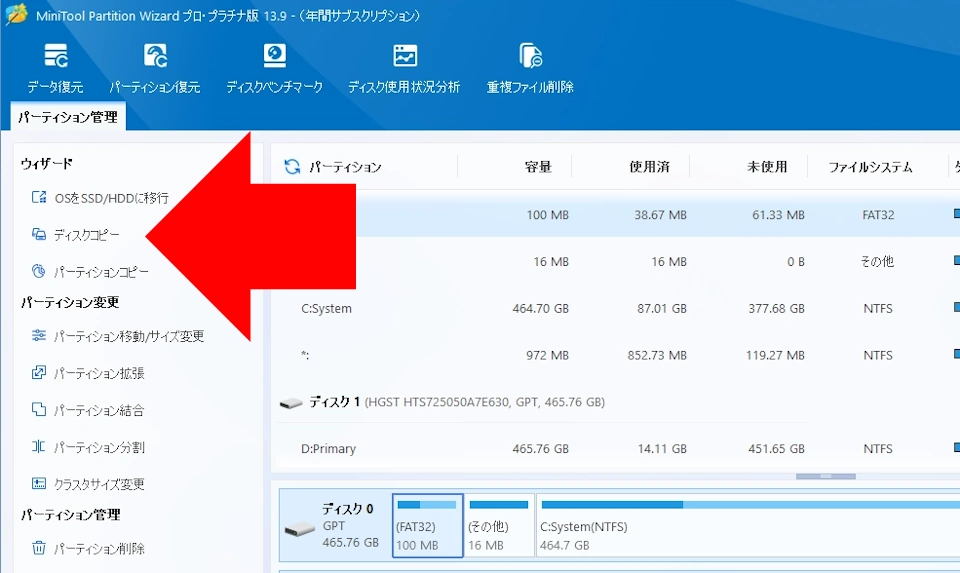Click the ウィザード section heading

[47, 163]
